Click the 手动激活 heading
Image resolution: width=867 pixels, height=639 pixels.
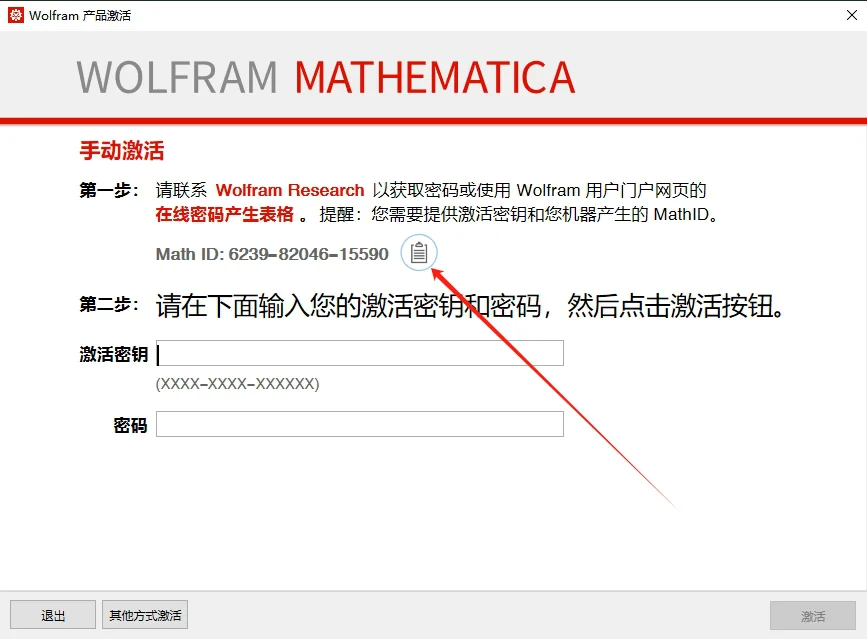pyautogui.click(x=121, y=151)
